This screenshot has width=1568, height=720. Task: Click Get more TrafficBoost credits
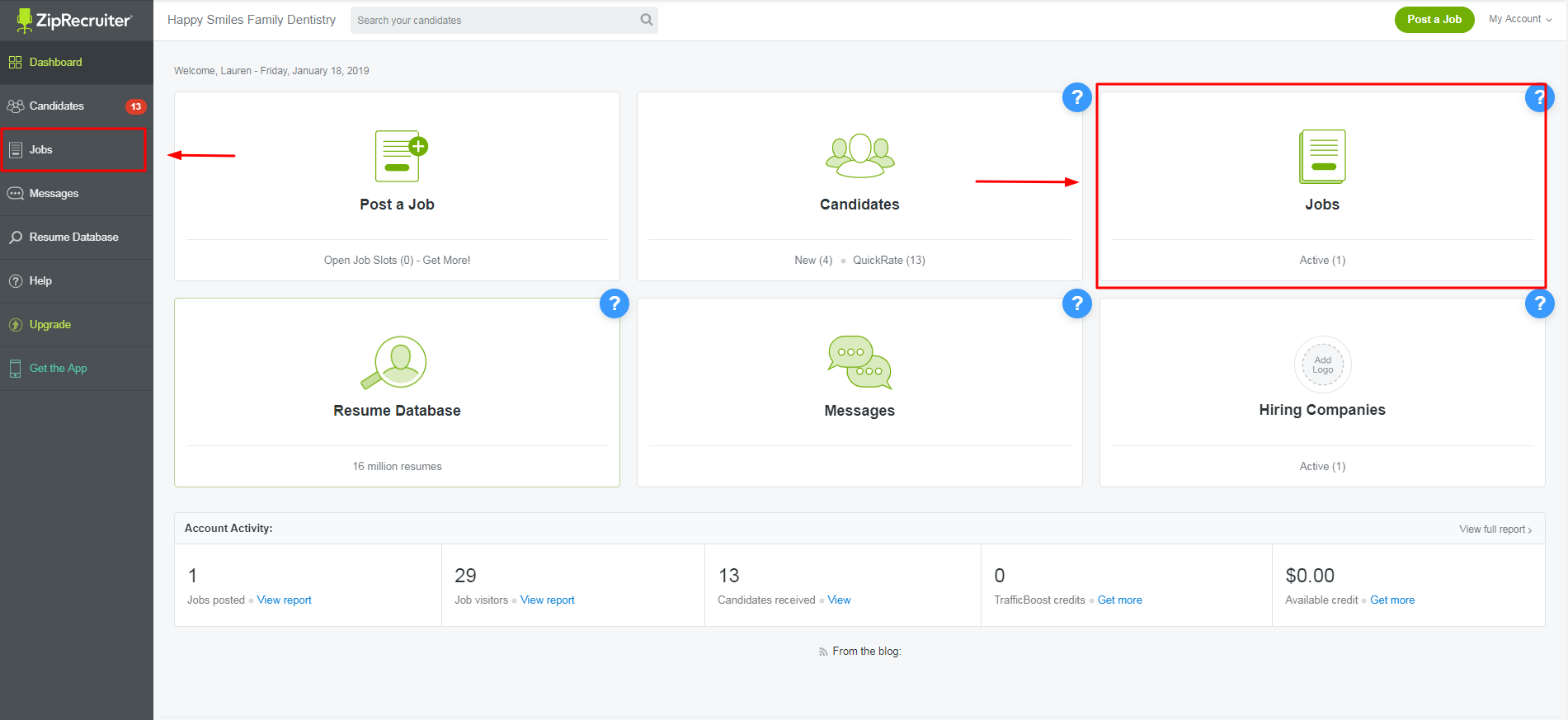1119,600
